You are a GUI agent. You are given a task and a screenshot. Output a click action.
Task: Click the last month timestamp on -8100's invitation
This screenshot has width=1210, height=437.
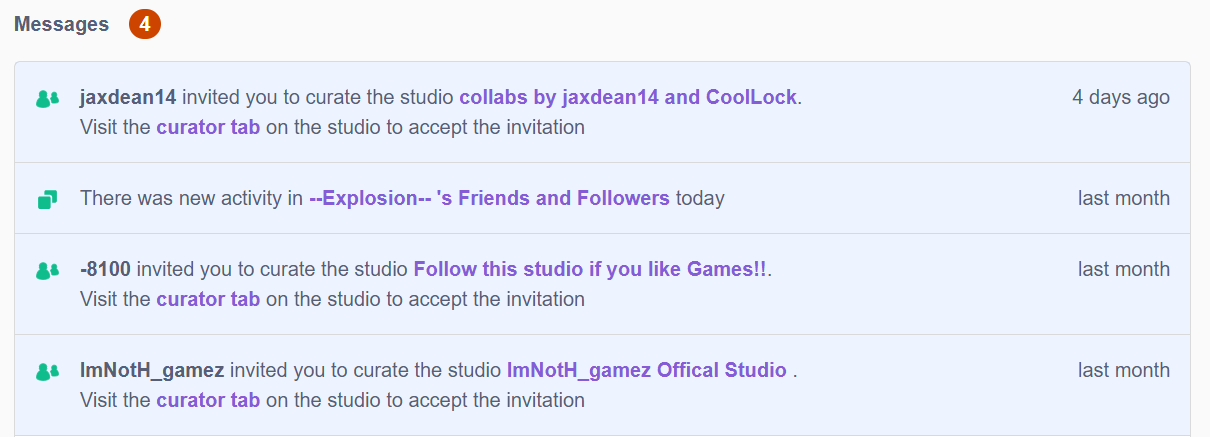coord(1123,269)
